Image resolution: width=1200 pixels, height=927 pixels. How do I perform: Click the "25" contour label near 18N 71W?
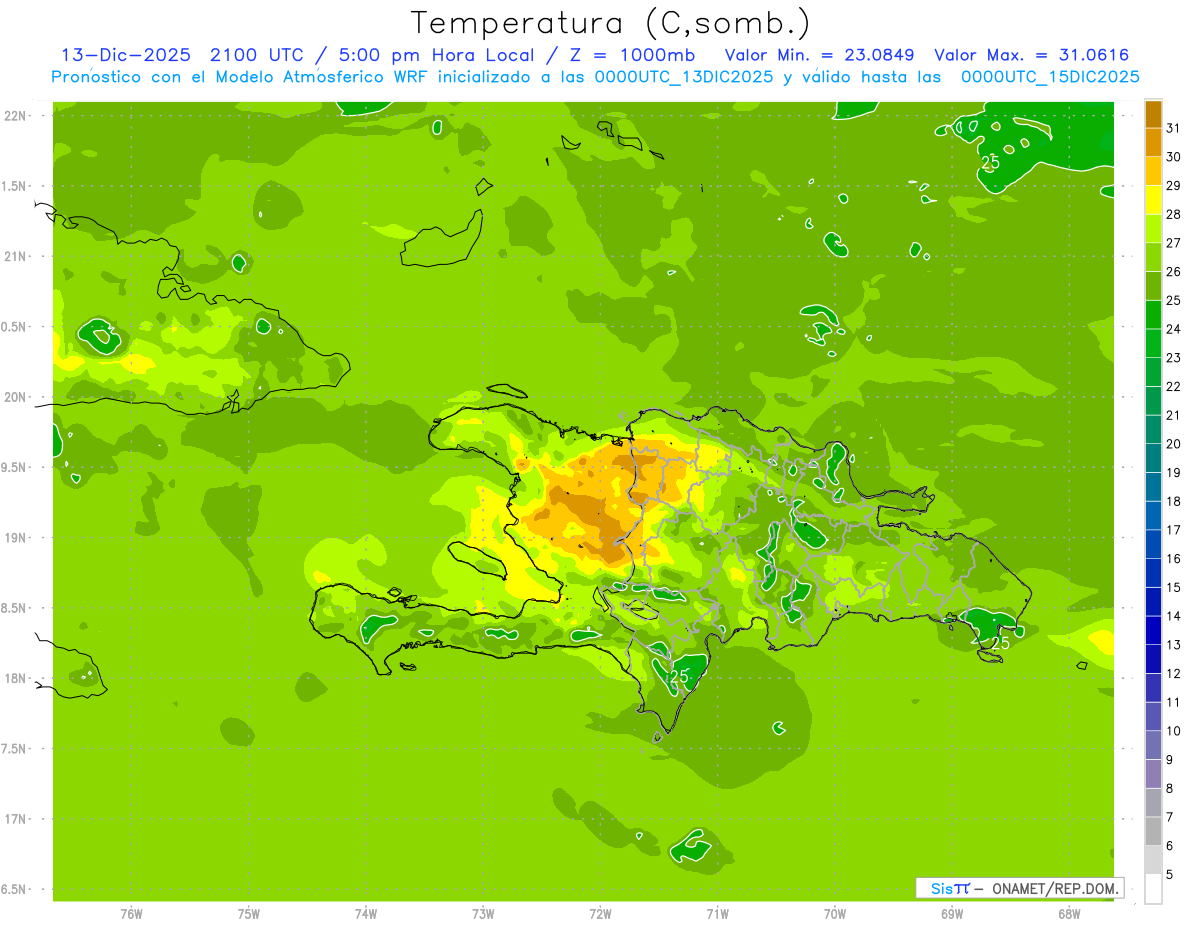pyautogui.click(x=679, y=677)
